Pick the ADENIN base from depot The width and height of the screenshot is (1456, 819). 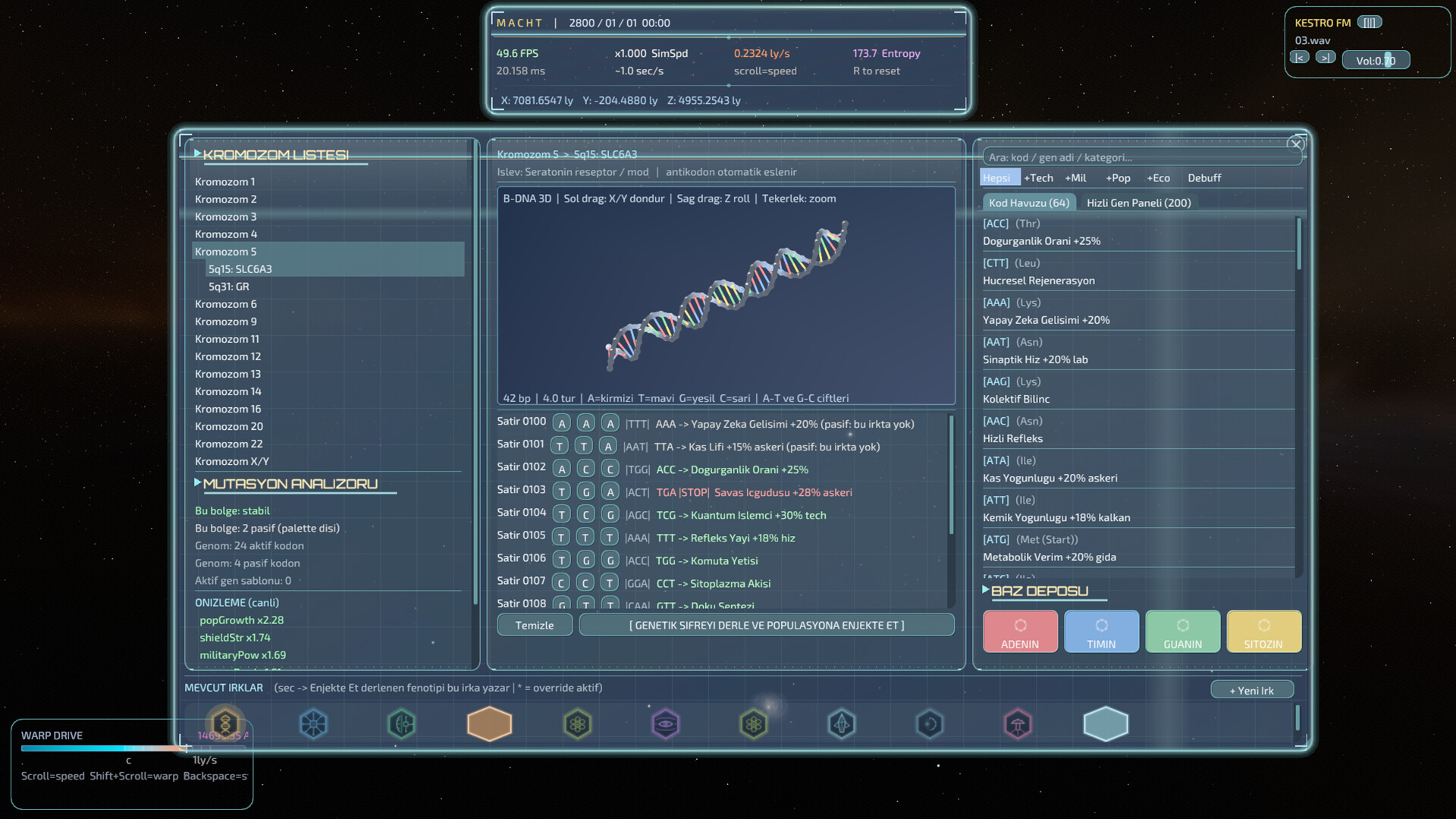tap(1020, 632)
